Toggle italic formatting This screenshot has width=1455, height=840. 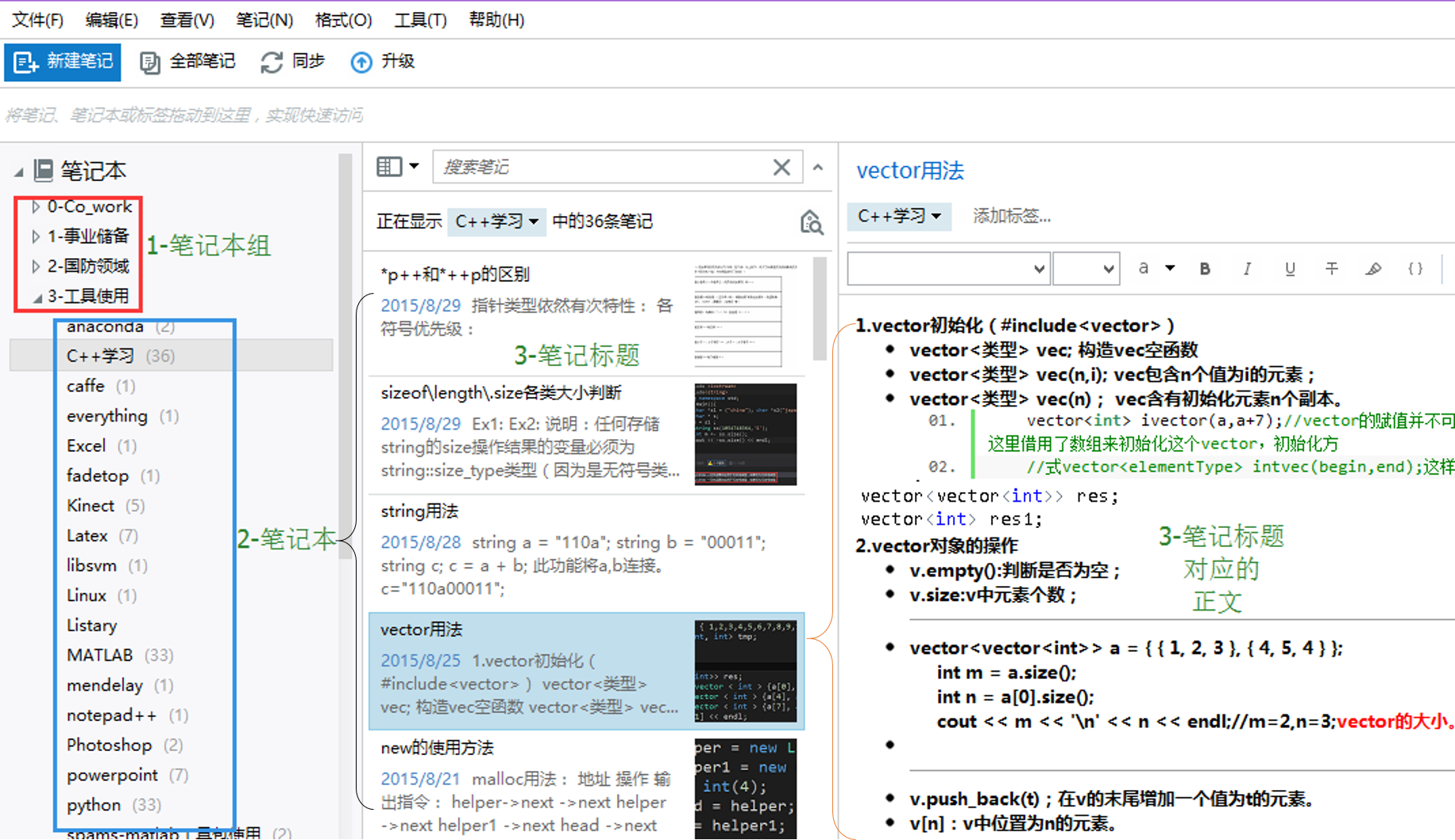point(1247,268)
